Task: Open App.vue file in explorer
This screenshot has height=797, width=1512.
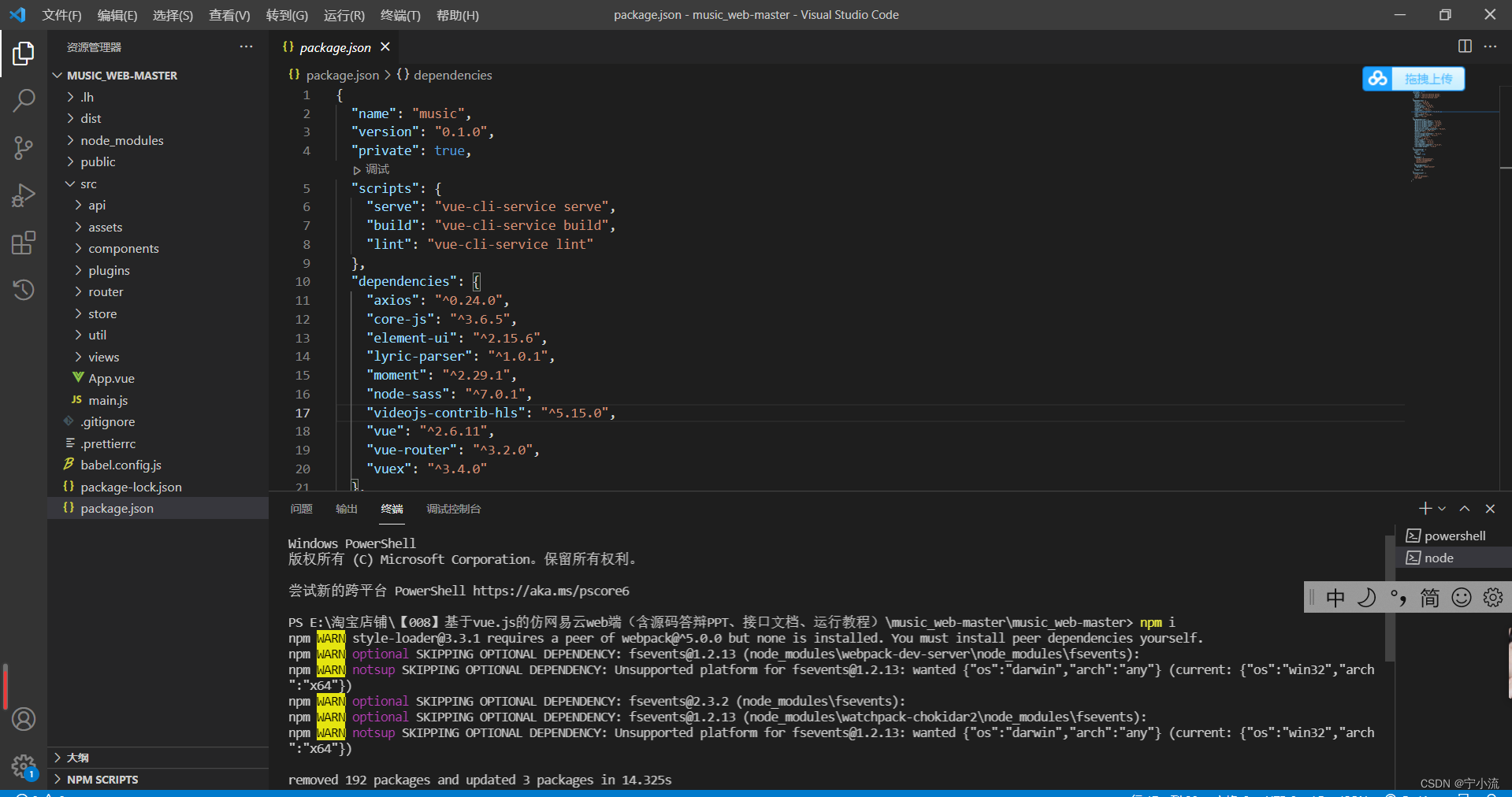Action: 158,378
